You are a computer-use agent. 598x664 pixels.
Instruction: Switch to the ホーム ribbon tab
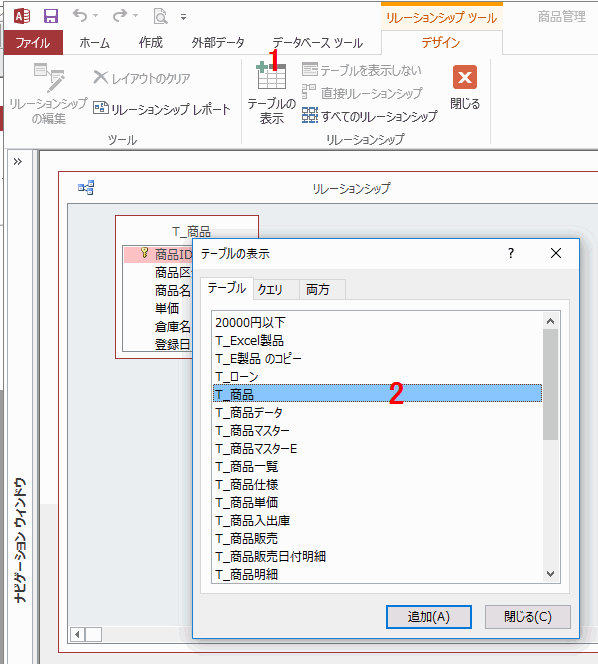pos(94,42)
